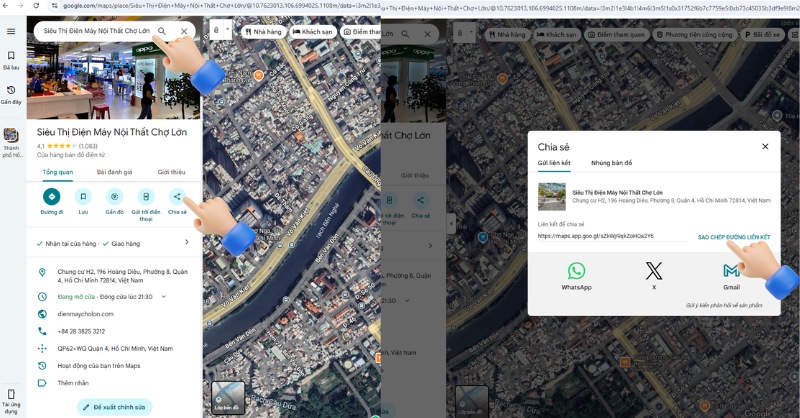Screen dimensions: 800x418
Task: Click the globe icon beside dienmaycholon.com
Action: (x=42, y=314)
